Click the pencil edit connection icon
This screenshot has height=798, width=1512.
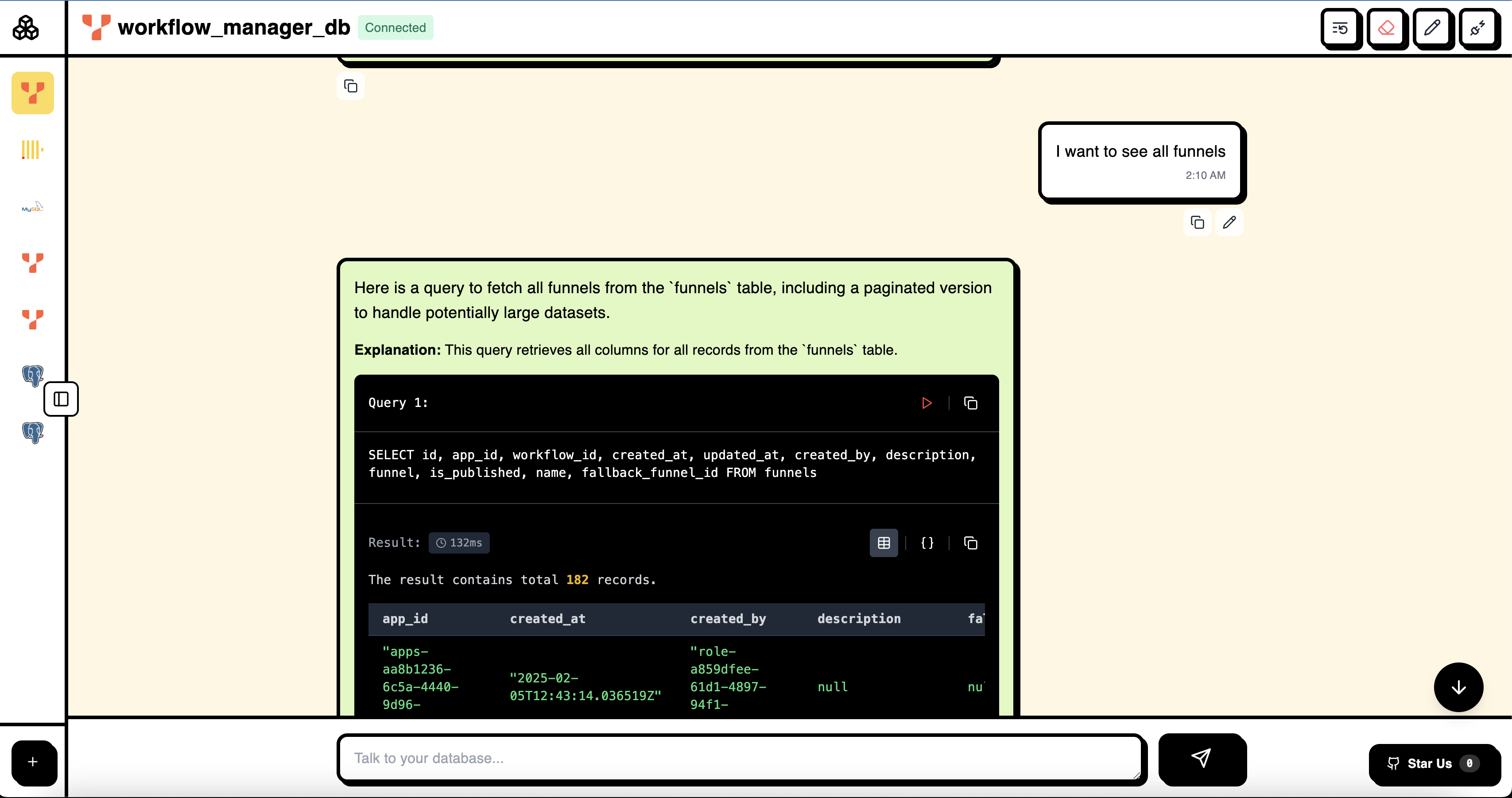1432,27
